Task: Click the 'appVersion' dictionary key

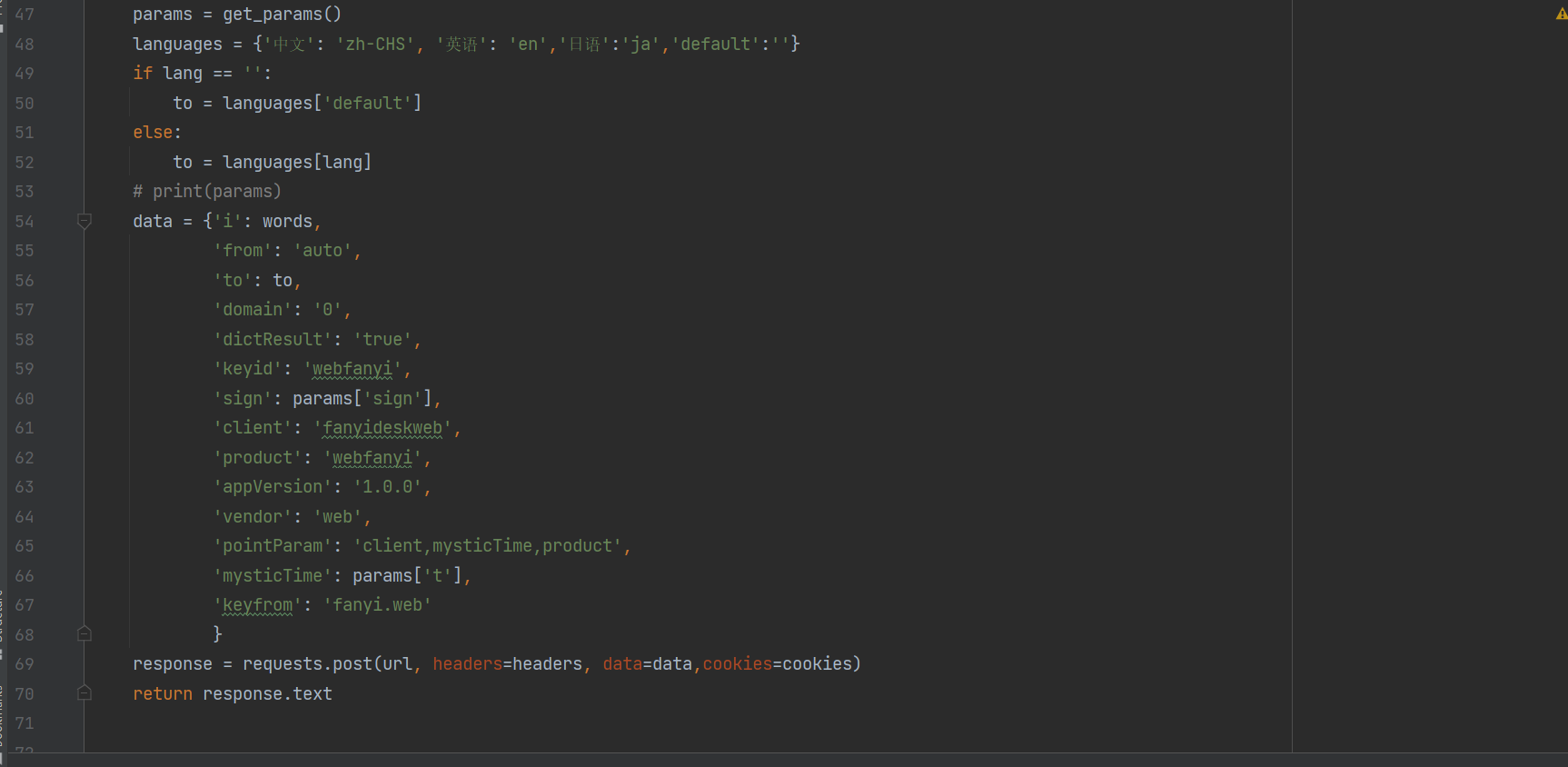Action: 273,487
